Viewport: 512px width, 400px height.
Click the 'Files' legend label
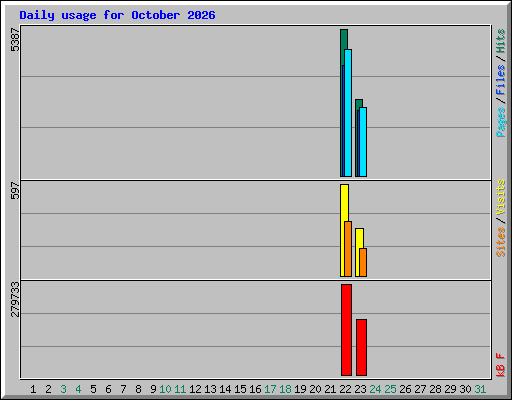point(501,80)
